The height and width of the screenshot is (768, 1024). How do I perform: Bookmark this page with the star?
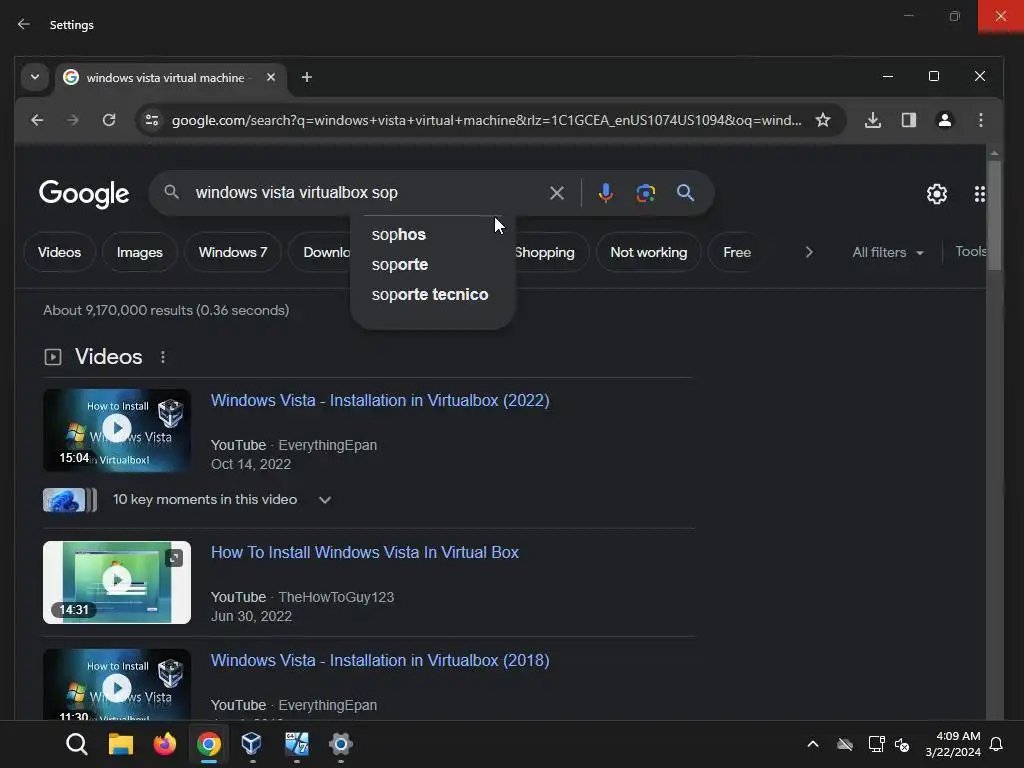823,120
